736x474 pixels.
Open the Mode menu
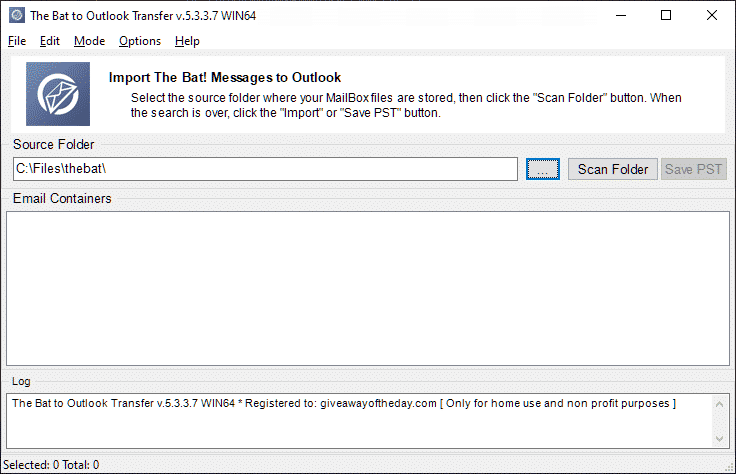90,41
